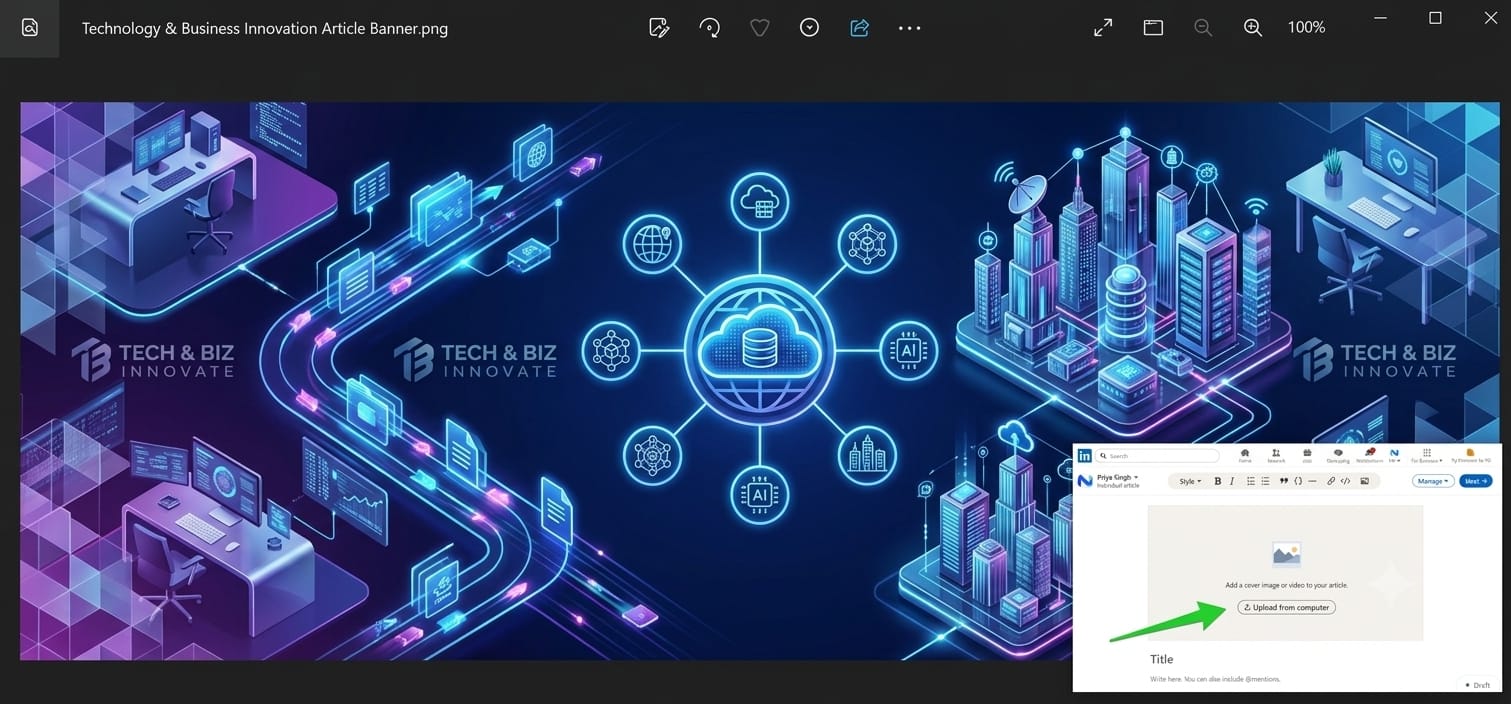Image resolution: width=1511 pixels, height=704 pixels.
Task: Expand the For Business grid menu in LinkedIn inset
Action: point(1427,456)
